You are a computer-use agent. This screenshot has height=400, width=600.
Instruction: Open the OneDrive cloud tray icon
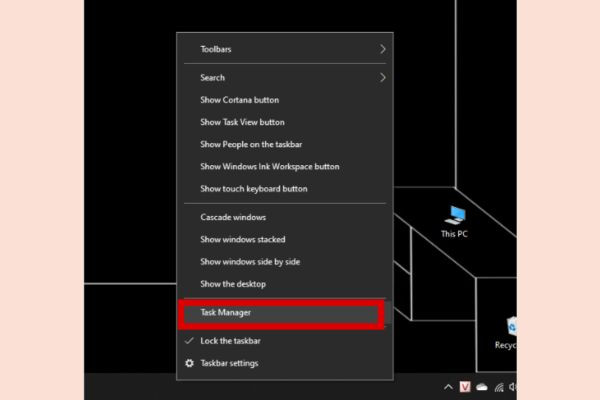(482, 387)
